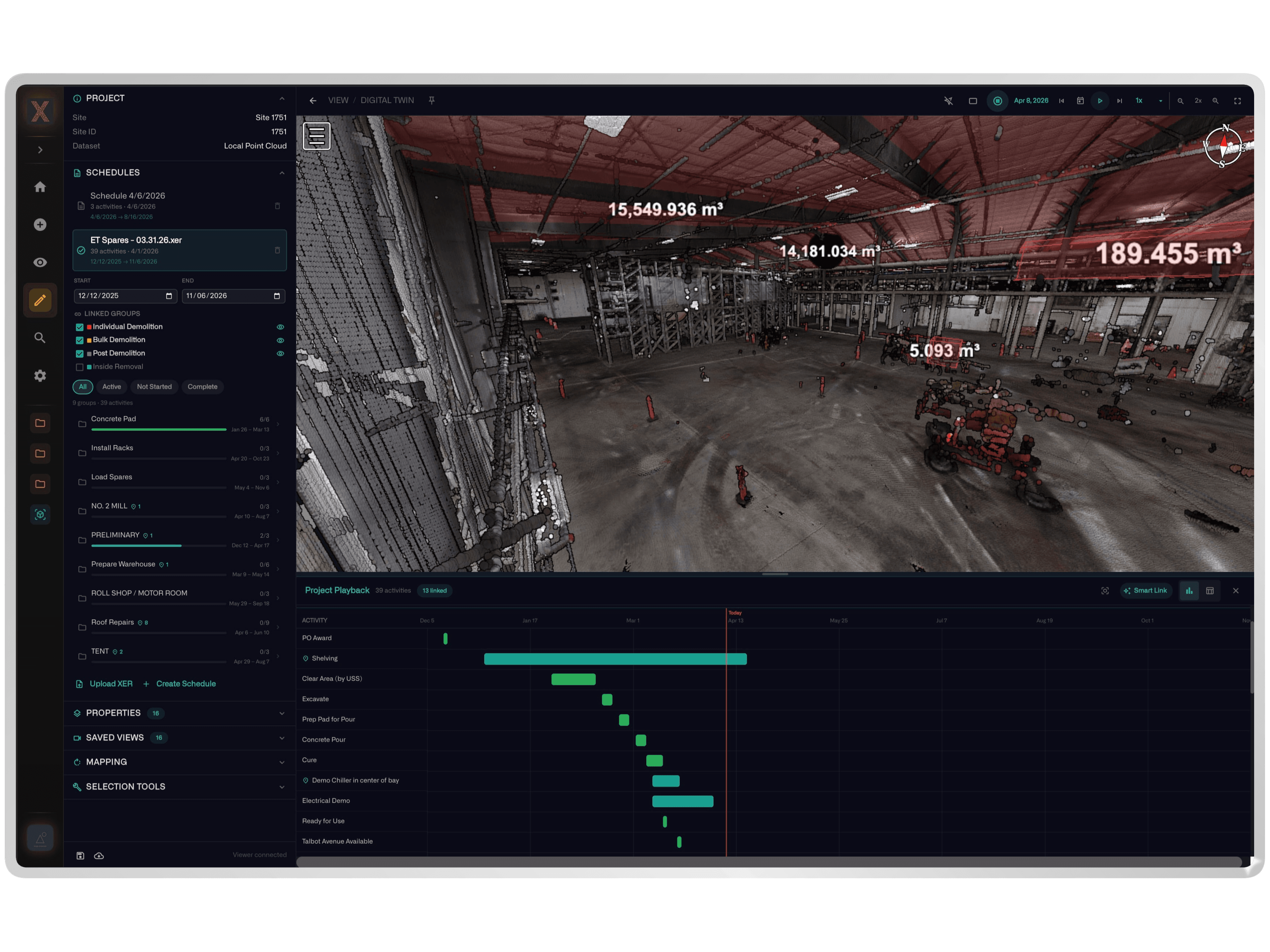
Task: Delete ET Spares schedule via trash icon
Action: click(x=277, y=250)
